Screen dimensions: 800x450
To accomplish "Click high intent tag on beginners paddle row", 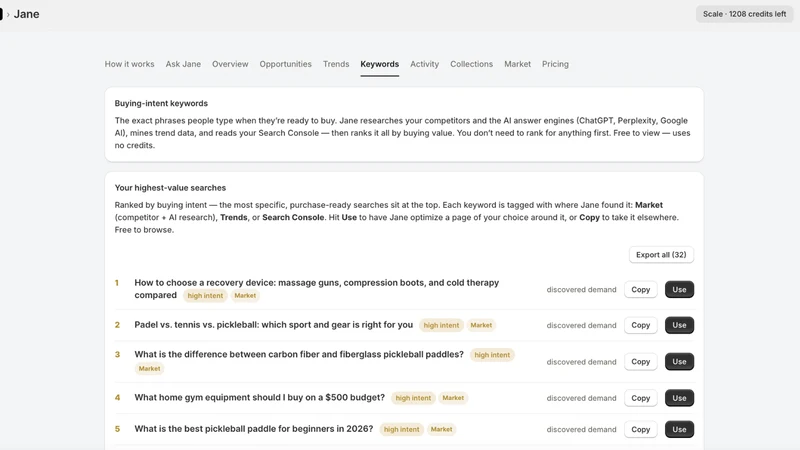I will coord(402,429).
